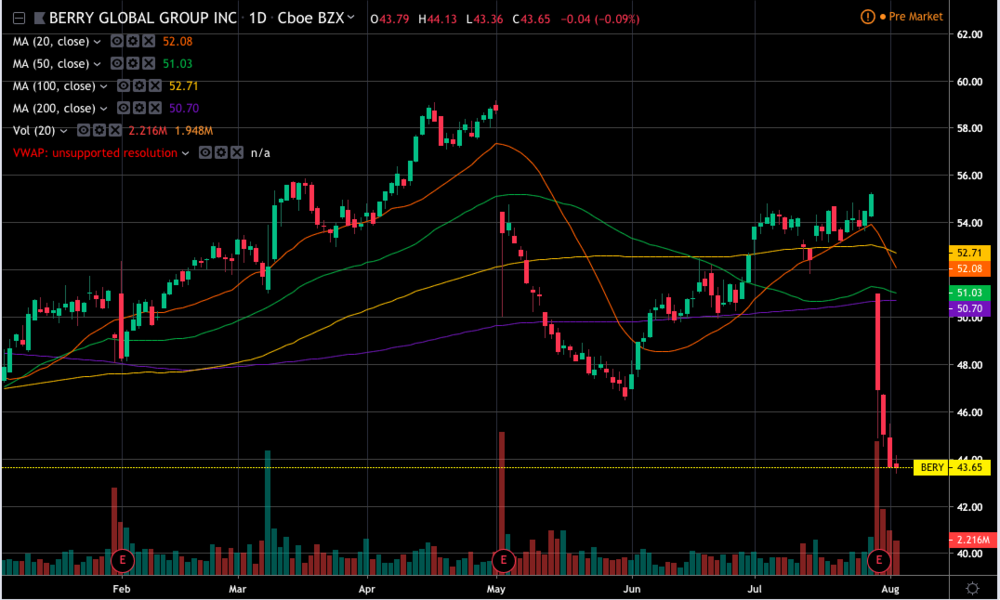Delete the MA (200, close) indicator
Screen dimensions: 1000x600
point(155,108)
